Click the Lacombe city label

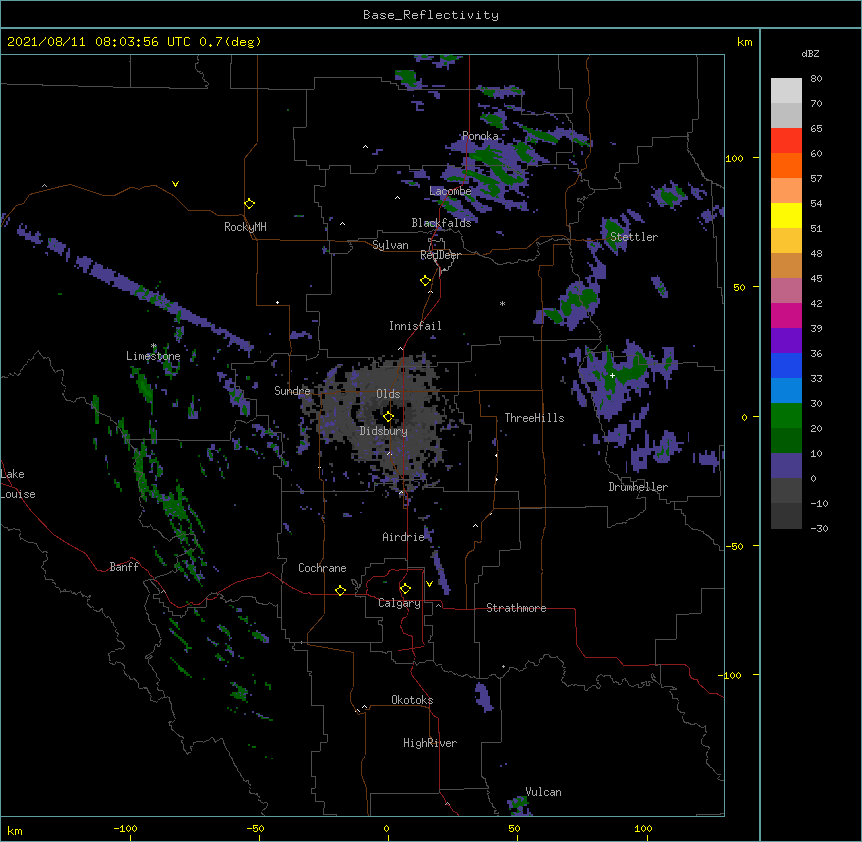(450, 191)
